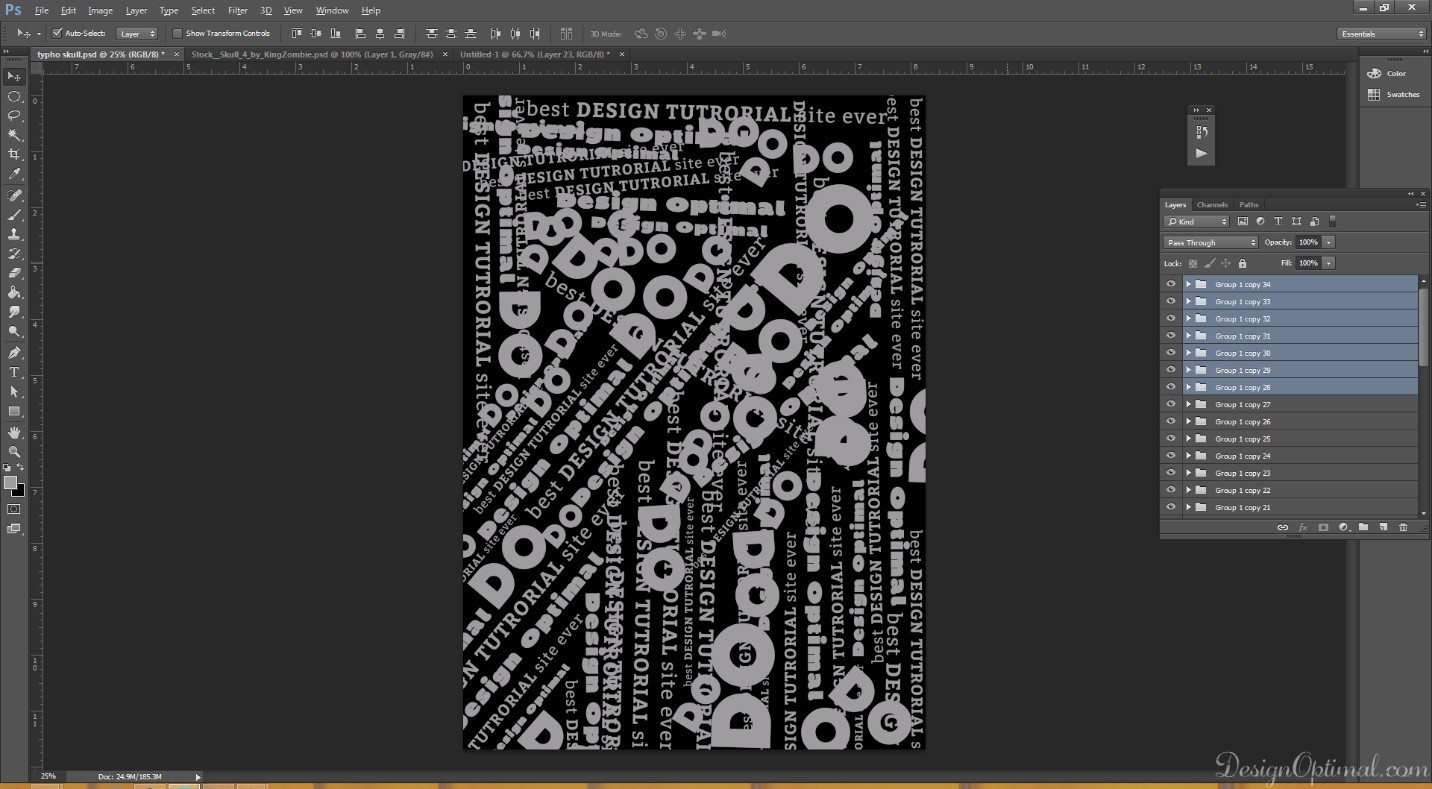This screenshot has width=1432, height=789.
Task: Hide Group 1 copy 28 layer
Action: [1171, 387]
